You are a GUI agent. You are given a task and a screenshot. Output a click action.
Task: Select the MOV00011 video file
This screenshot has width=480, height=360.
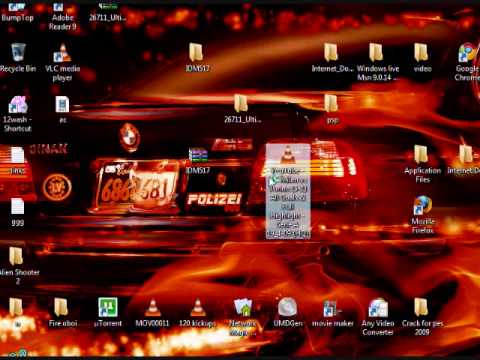[x=152, y=313]
